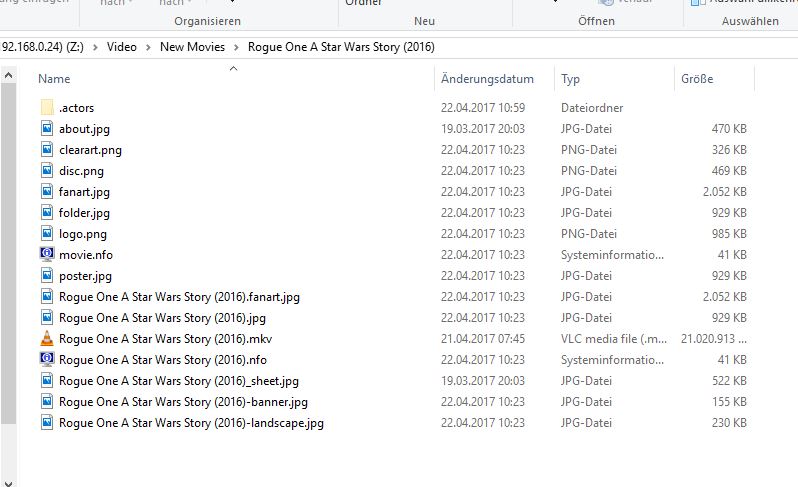The image size is (798, 487).
Task: Click the 985 KB size of logo.png
Action: pyautogui.click(x=729, y=234)
